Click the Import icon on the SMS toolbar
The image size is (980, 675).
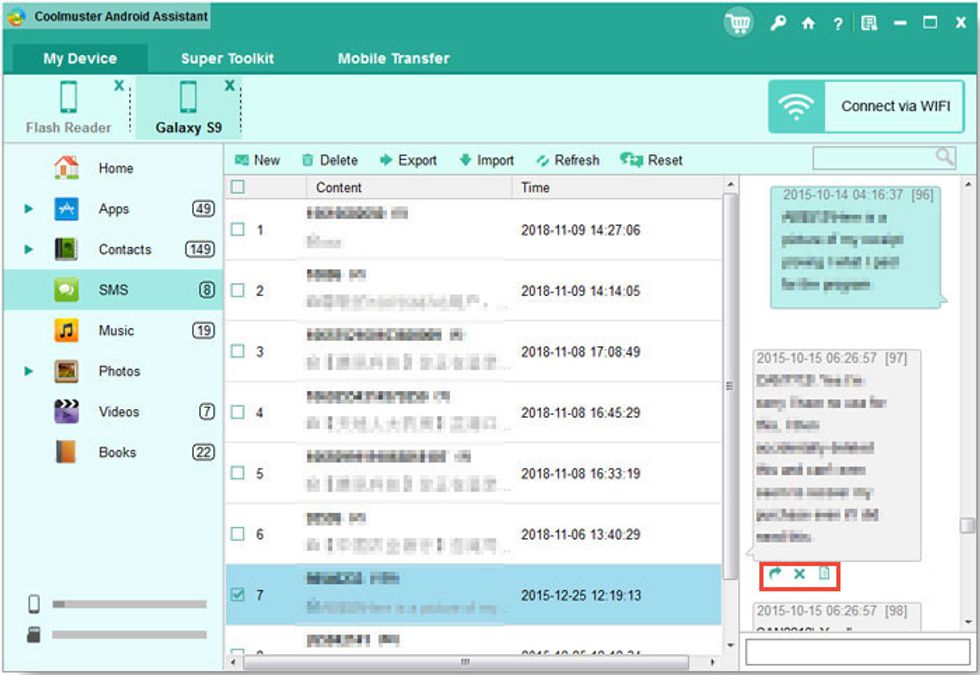click(484, 160)
